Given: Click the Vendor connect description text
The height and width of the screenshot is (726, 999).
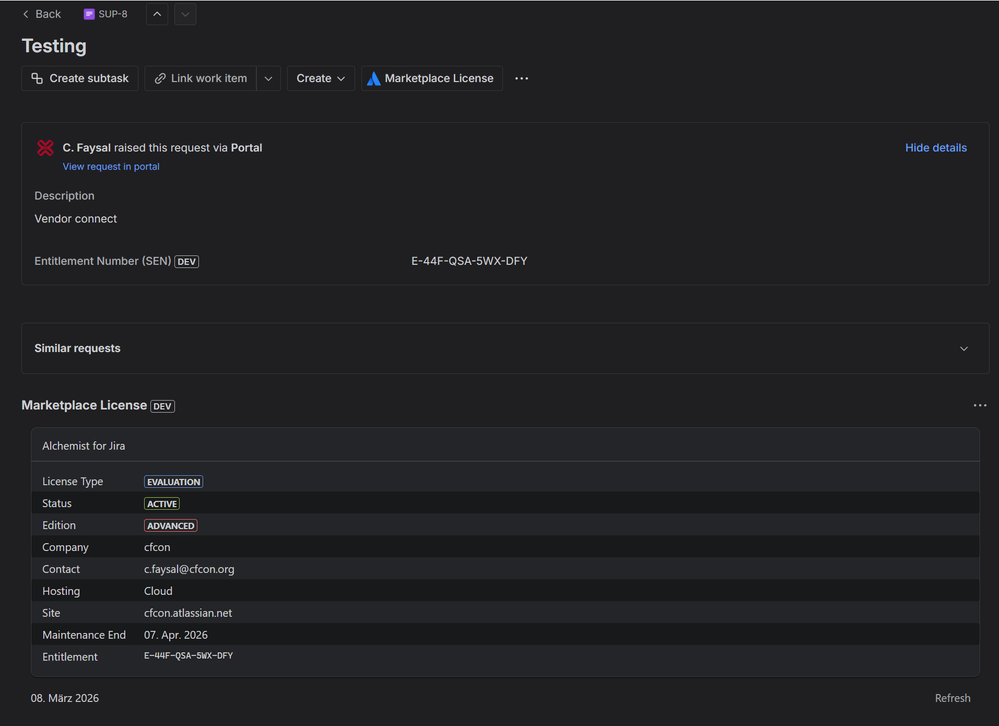Looking at the screenshot, I should pos(76,218).
